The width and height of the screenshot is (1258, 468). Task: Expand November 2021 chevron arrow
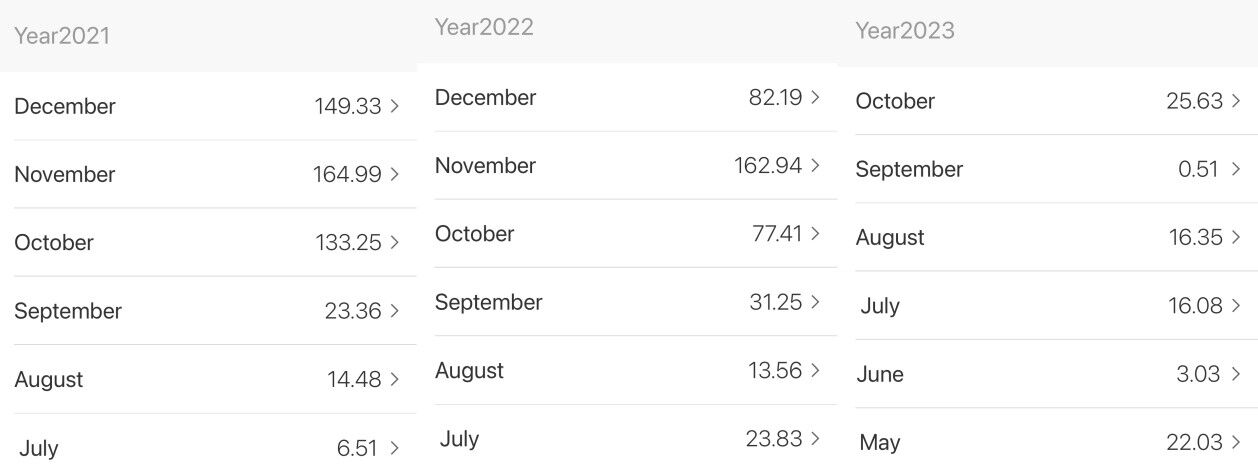tap(395, 174)
